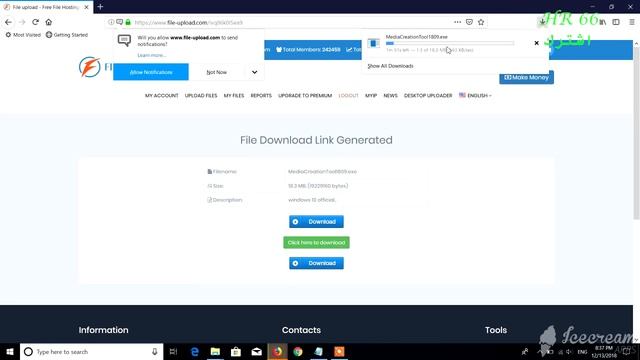Open the Microsoft Store taskbar icon

(236, 351)
